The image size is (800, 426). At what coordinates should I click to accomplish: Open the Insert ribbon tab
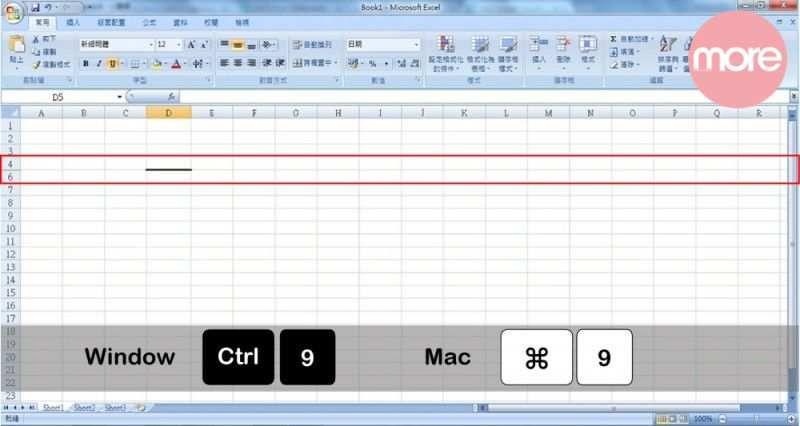(72, 23)
